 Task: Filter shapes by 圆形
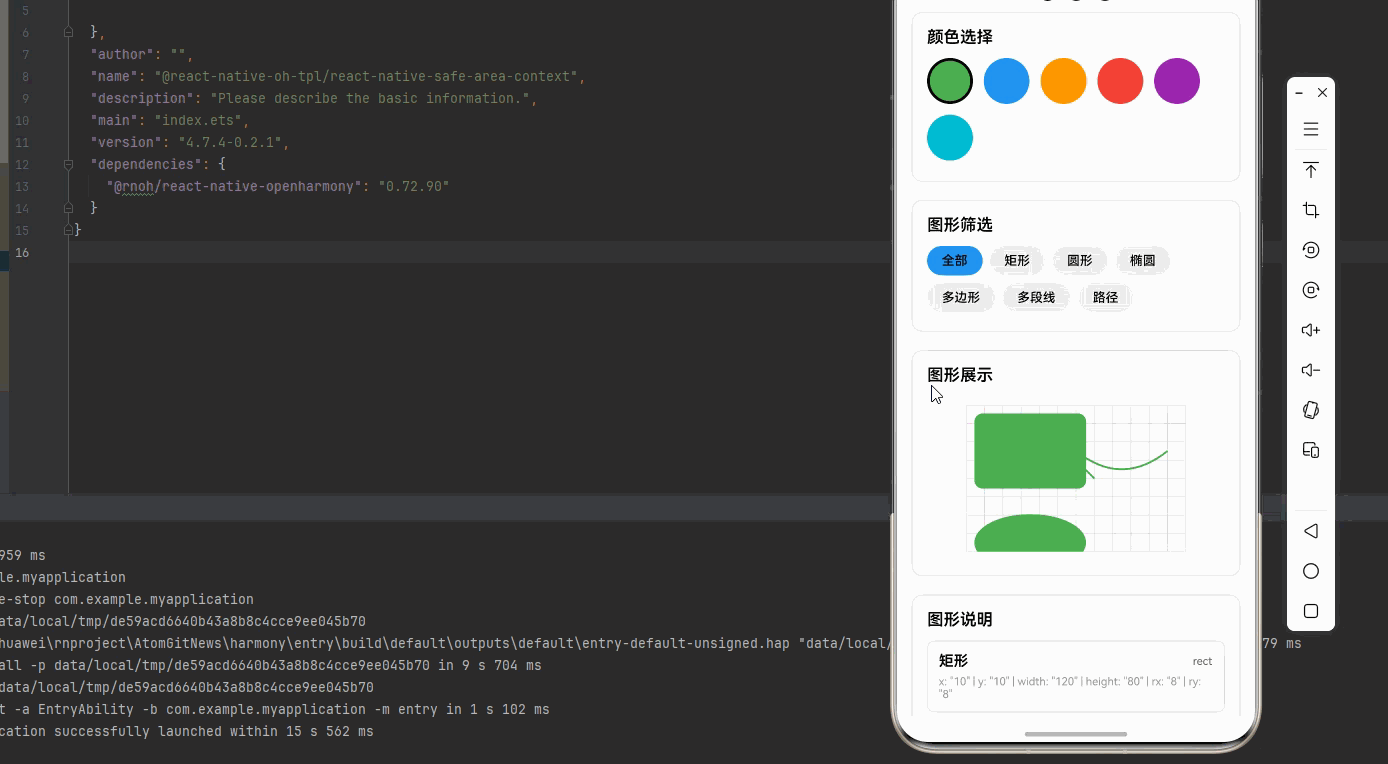(1080, 261)
